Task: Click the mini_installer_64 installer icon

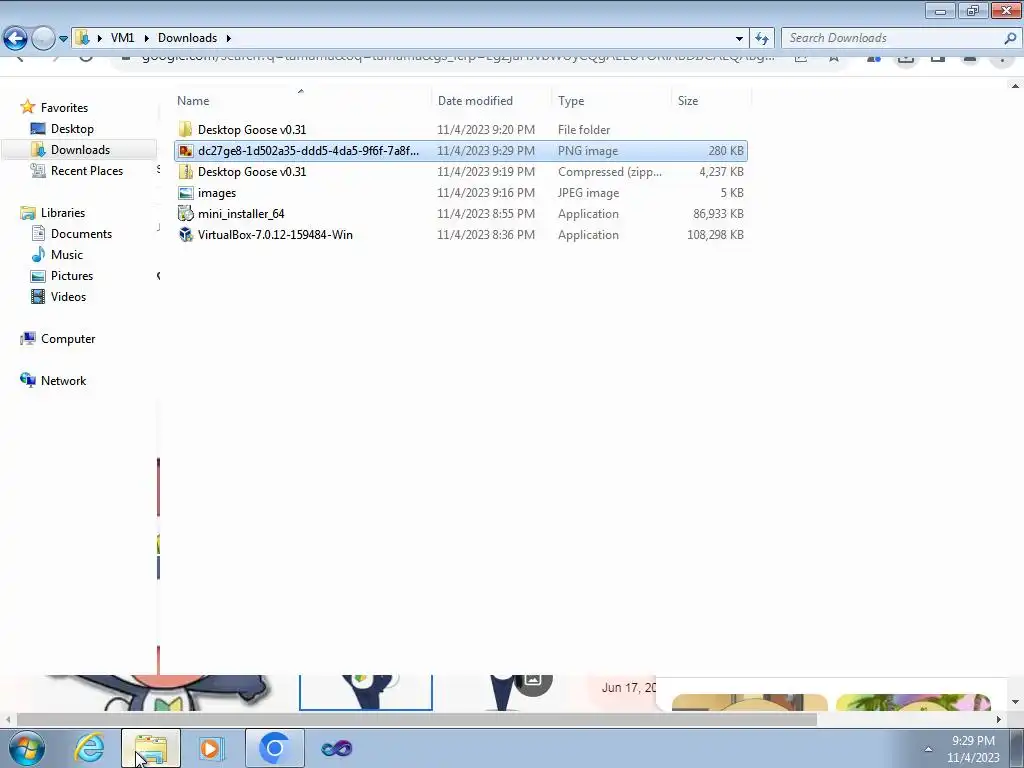Action: pos(186,214)
